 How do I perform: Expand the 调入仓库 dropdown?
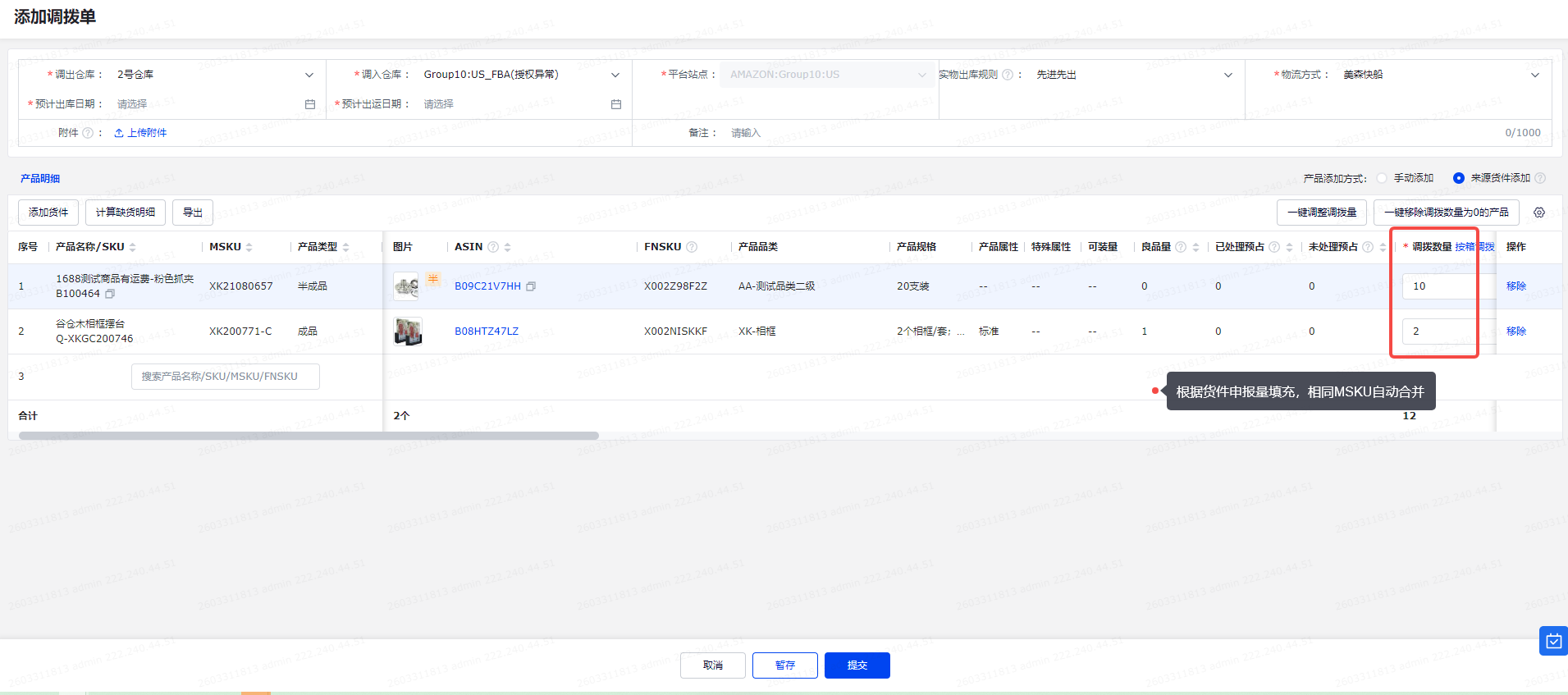(x=615, y=75)
